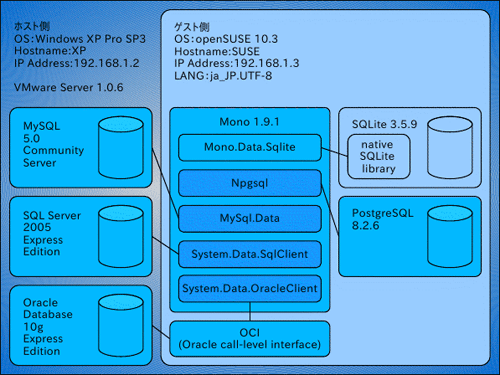
Task: Click the 'ゲスト側' heading
Action: [191, 27]
